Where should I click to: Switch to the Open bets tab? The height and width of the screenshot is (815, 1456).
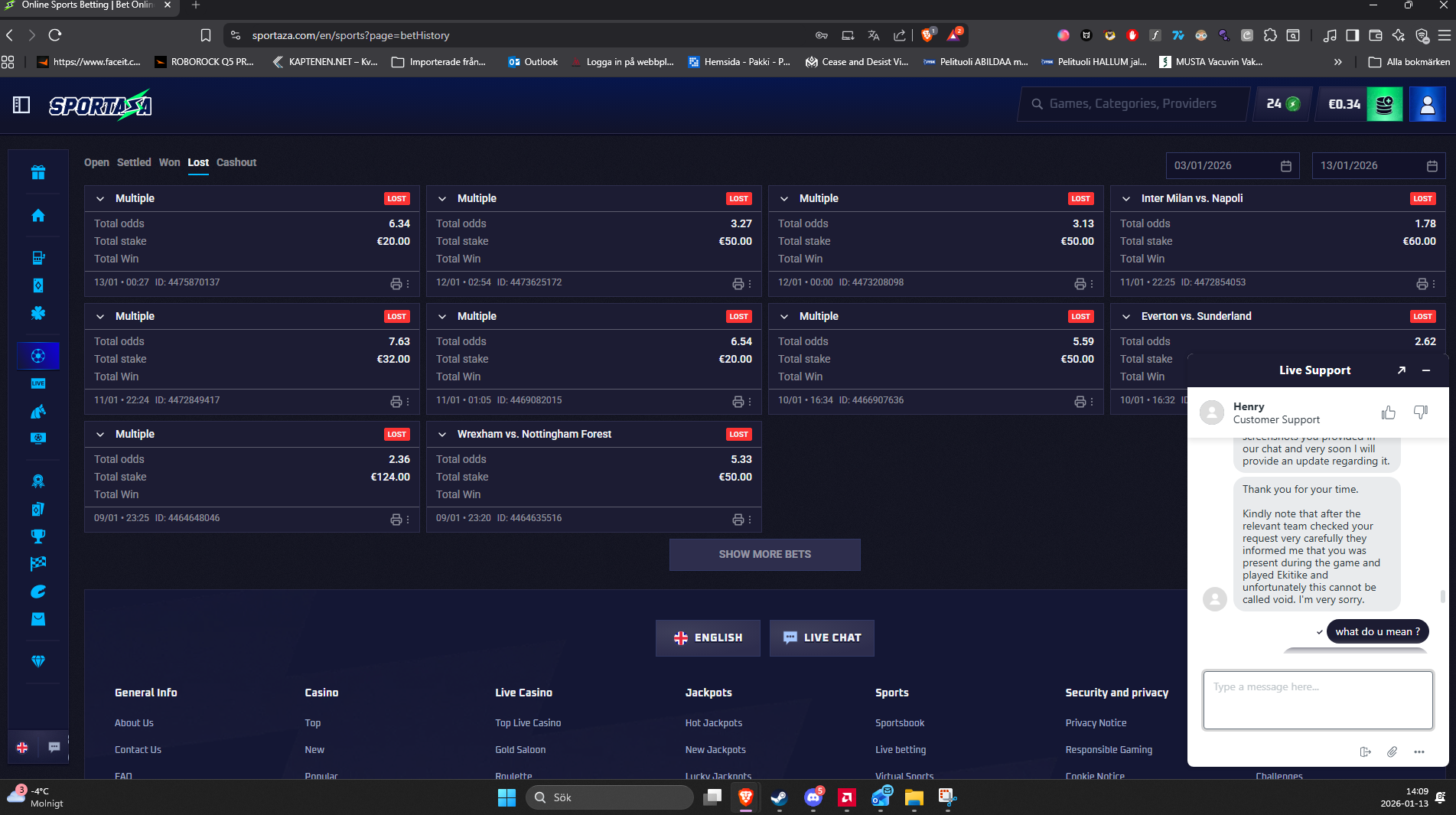point(96,162)
